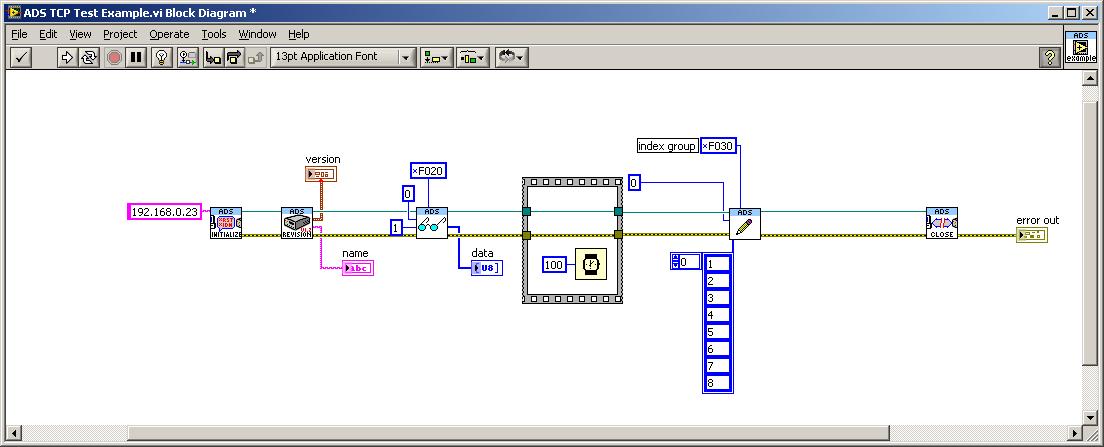Click the array constant element 8

[717, 384]
